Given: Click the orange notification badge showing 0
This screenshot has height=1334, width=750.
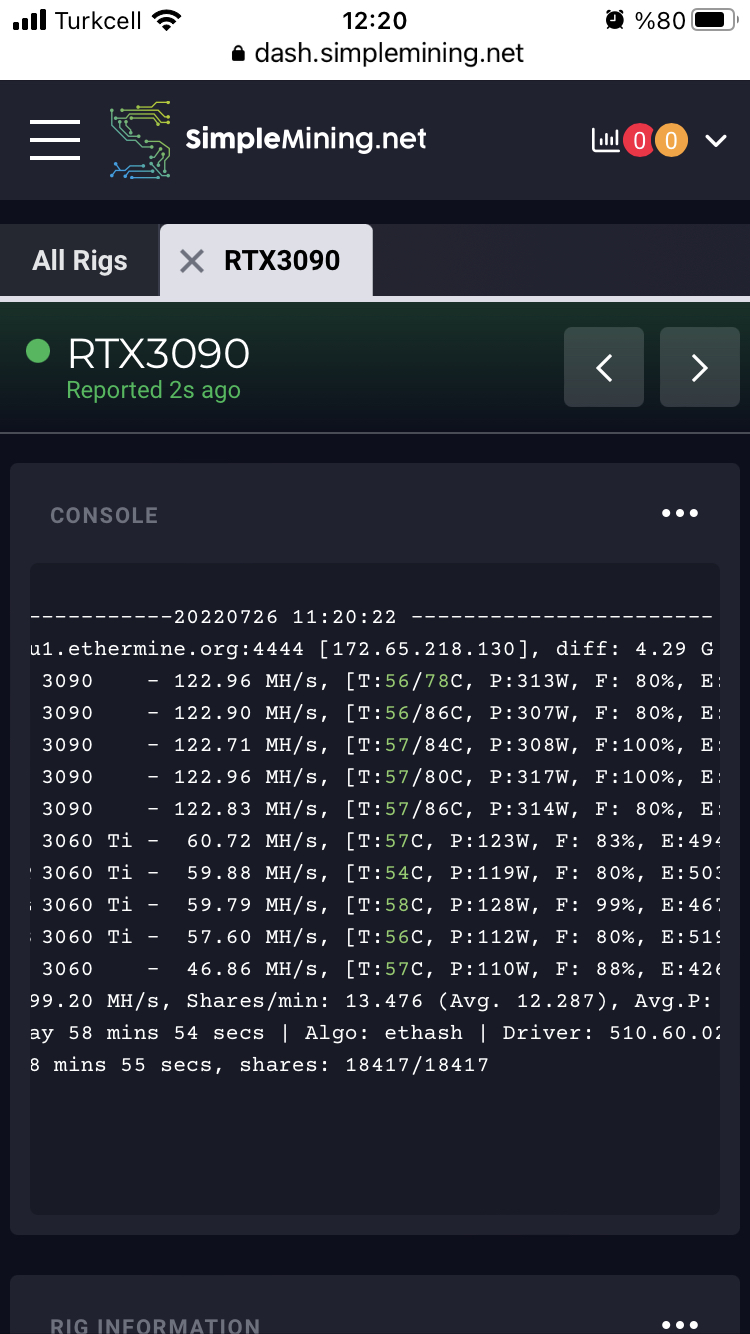Looking at the screenshot, I should 671,141.
